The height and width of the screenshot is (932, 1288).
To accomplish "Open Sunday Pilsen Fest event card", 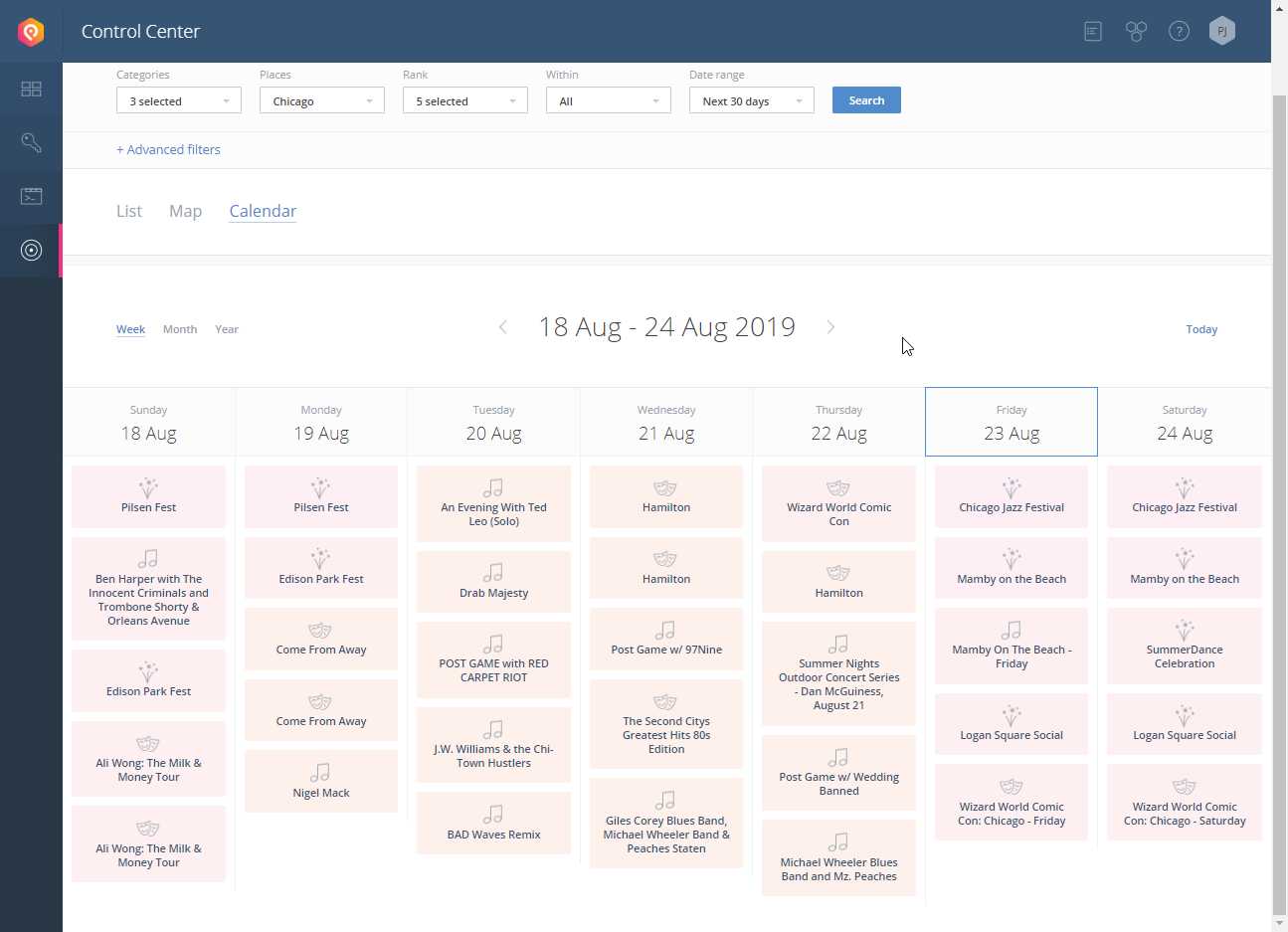I will click(149, 496).
